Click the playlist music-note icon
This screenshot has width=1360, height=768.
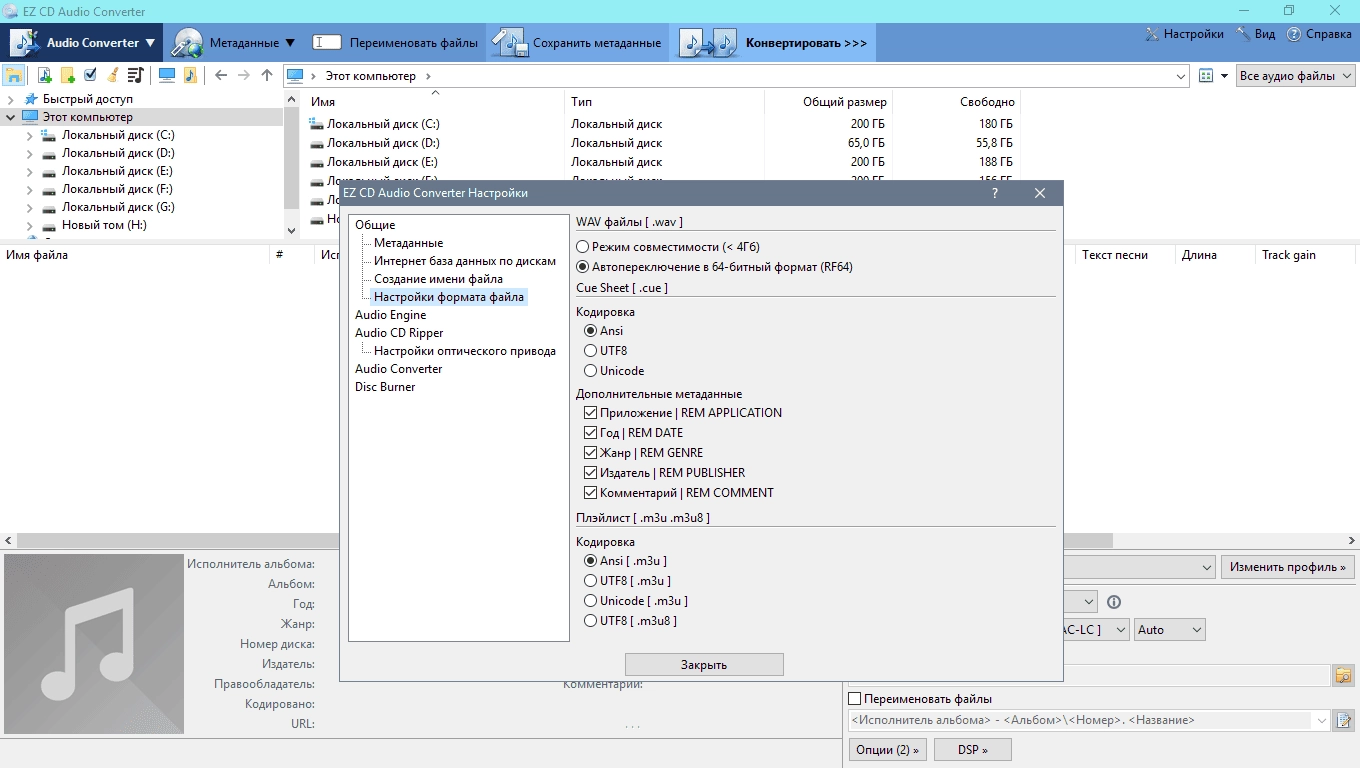135,75
